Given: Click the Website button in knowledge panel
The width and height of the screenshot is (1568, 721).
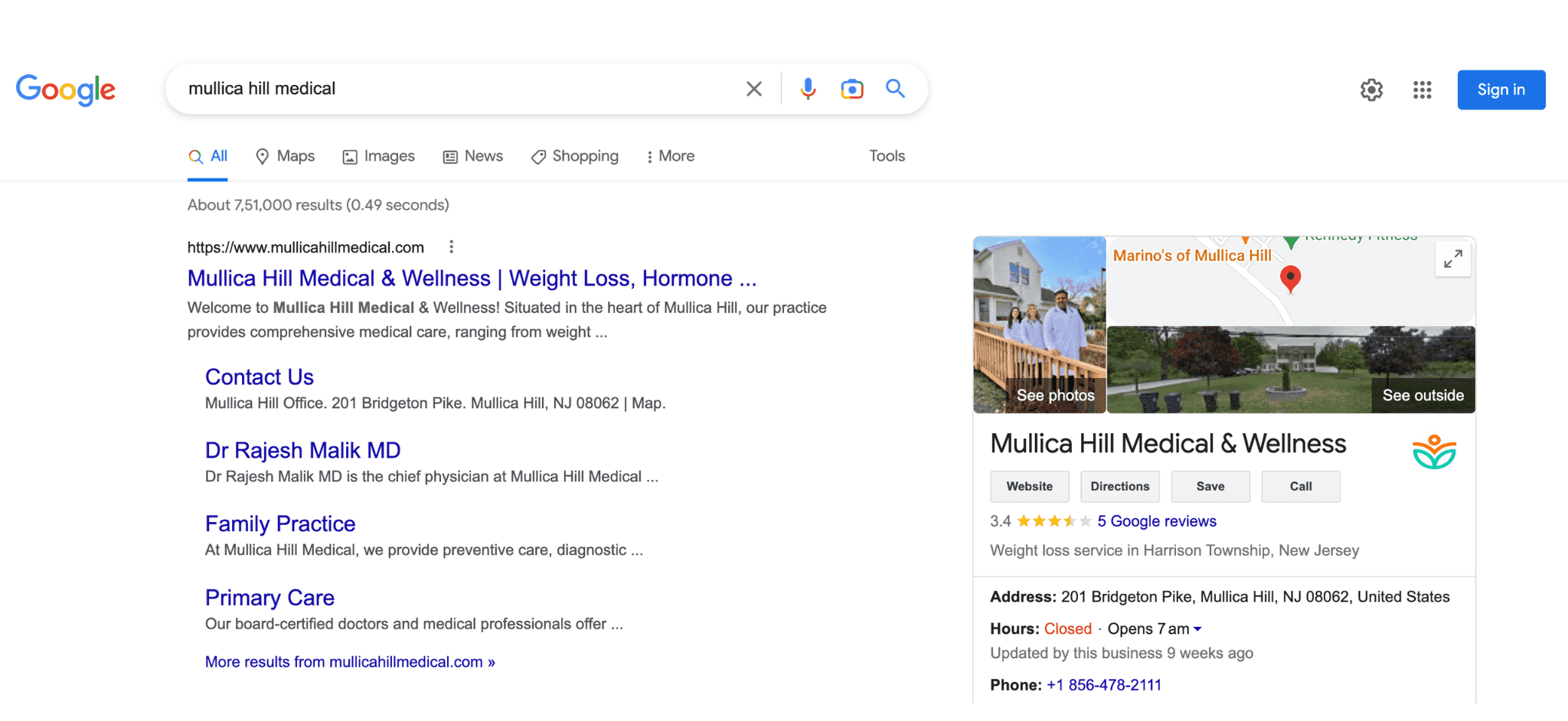Looking at the screenshot, I should tap(1029, 487).
